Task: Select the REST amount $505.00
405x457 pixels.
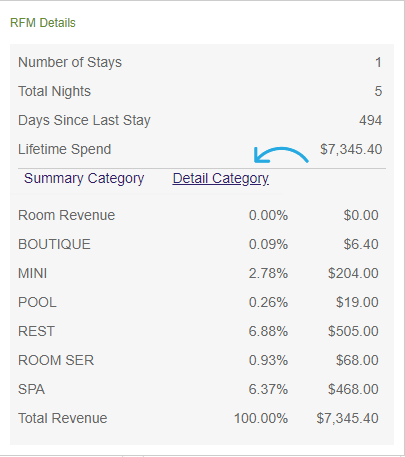Action: click(x=353, y=331)
